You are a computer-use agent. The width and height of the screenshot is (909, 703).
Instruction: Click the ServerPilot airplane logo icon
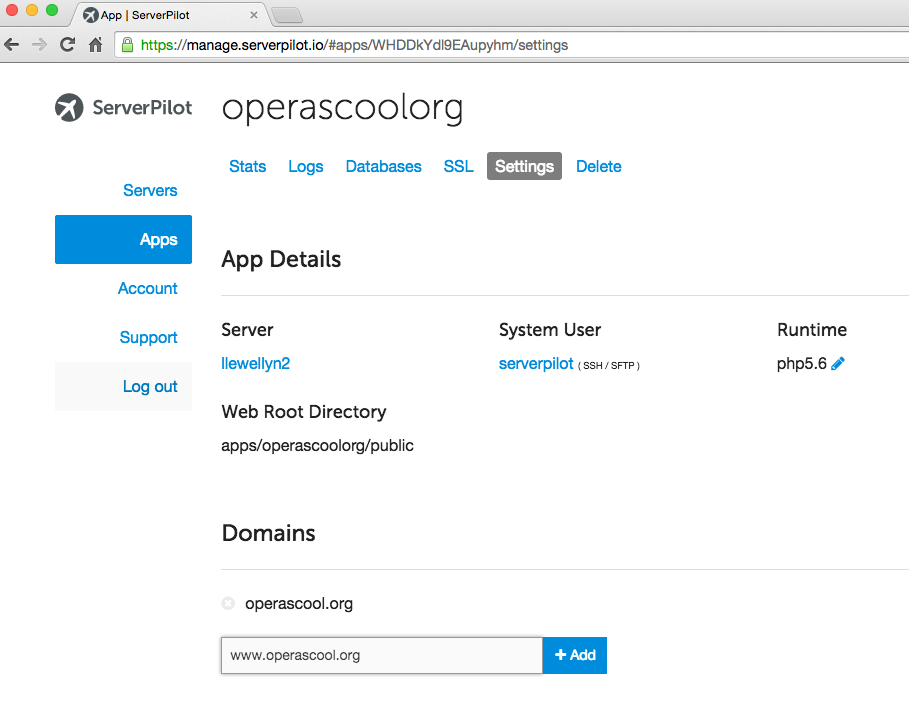(69, 107)
